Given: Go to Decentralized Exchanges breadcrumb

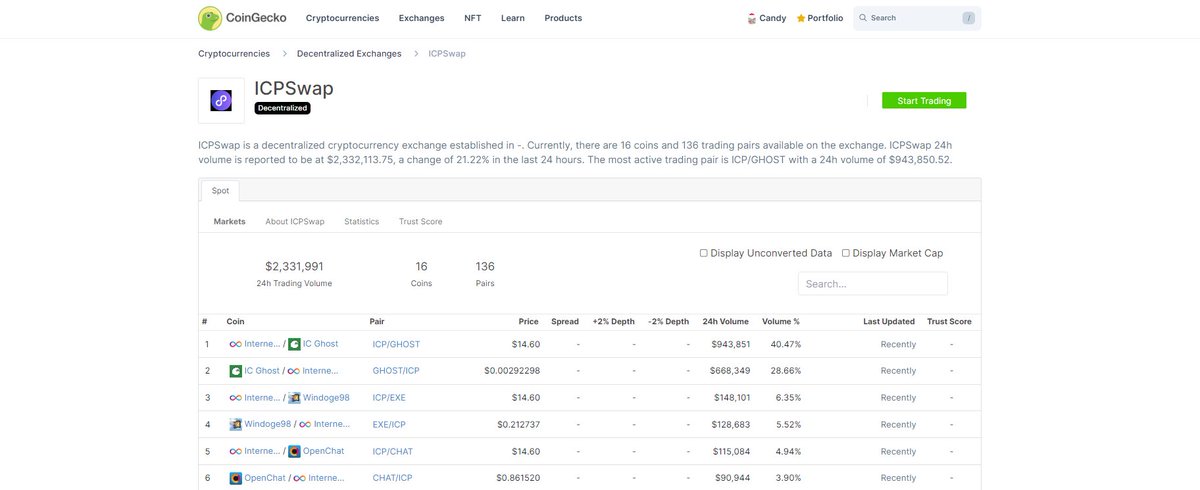Looking at the screenshot, I should [349, 53].
